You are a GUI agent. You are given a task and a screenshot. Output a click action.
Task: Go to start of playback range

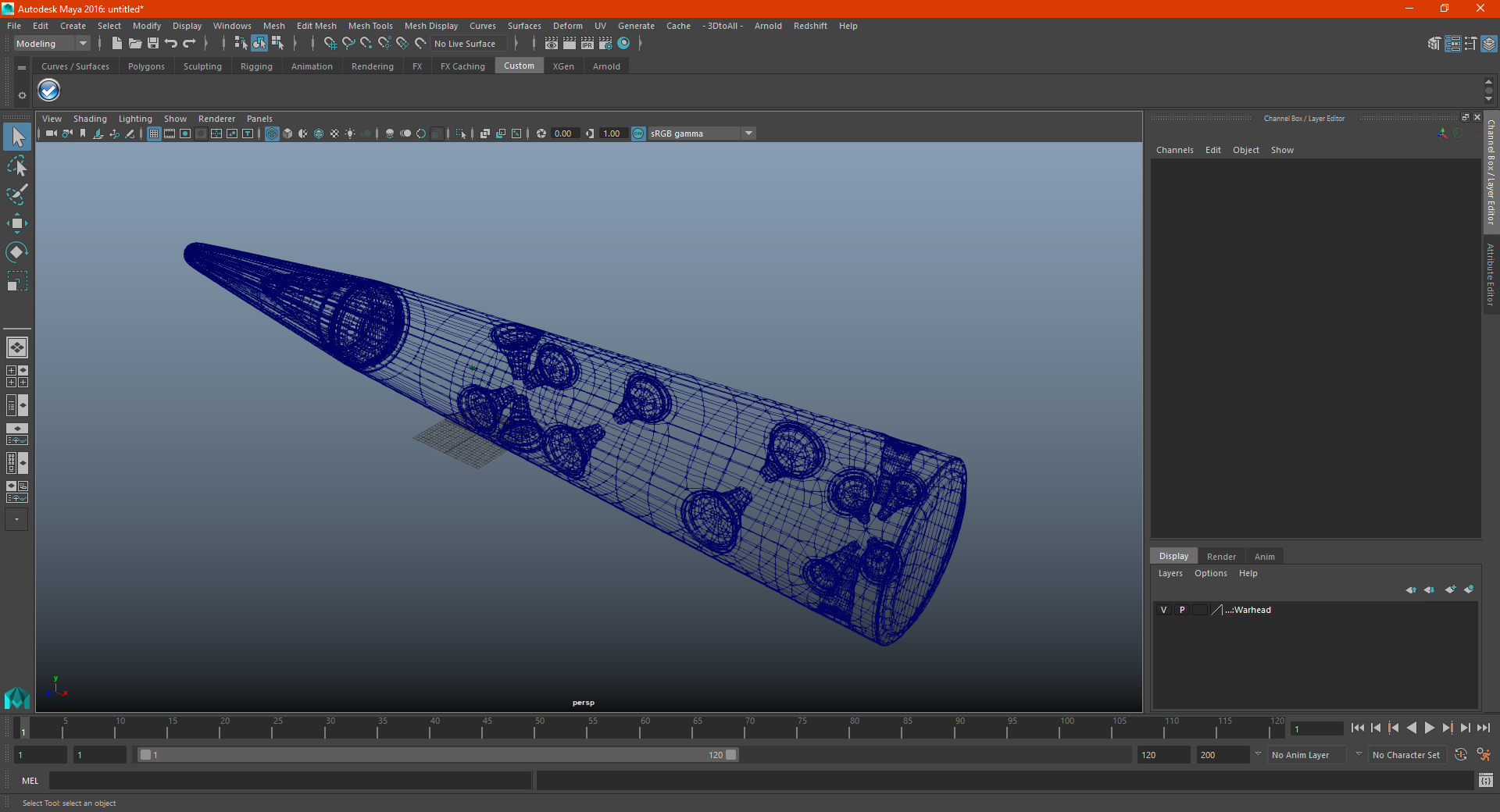coord(1358,728)
